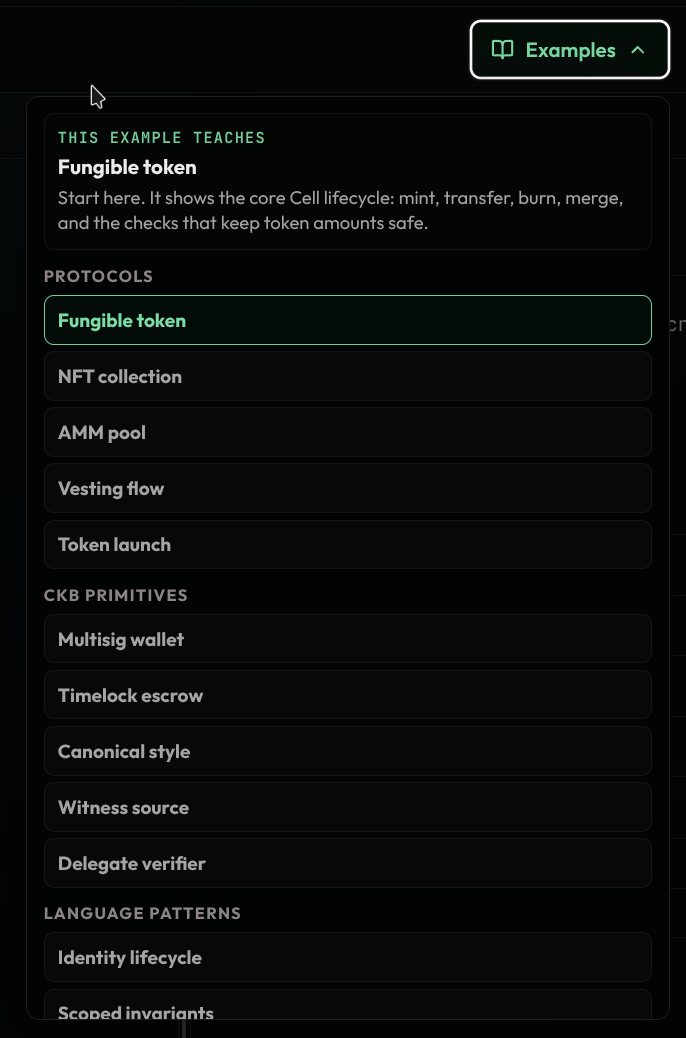The width and height of the screenshot is (686, 1038).
Task: Select the Fungible token example
Action: tap(348, 320)
